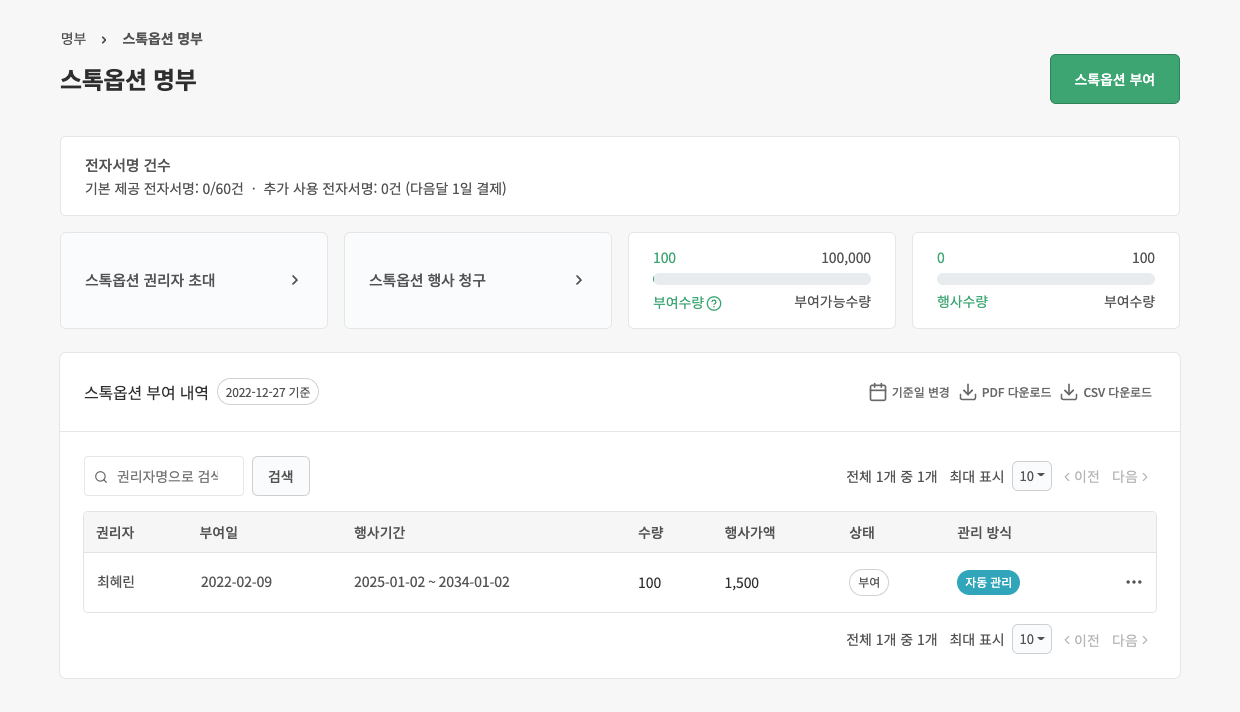Click the calendar icon for 기준일 변경
Screen dimensions: 1240x712
tap(877, 392)
